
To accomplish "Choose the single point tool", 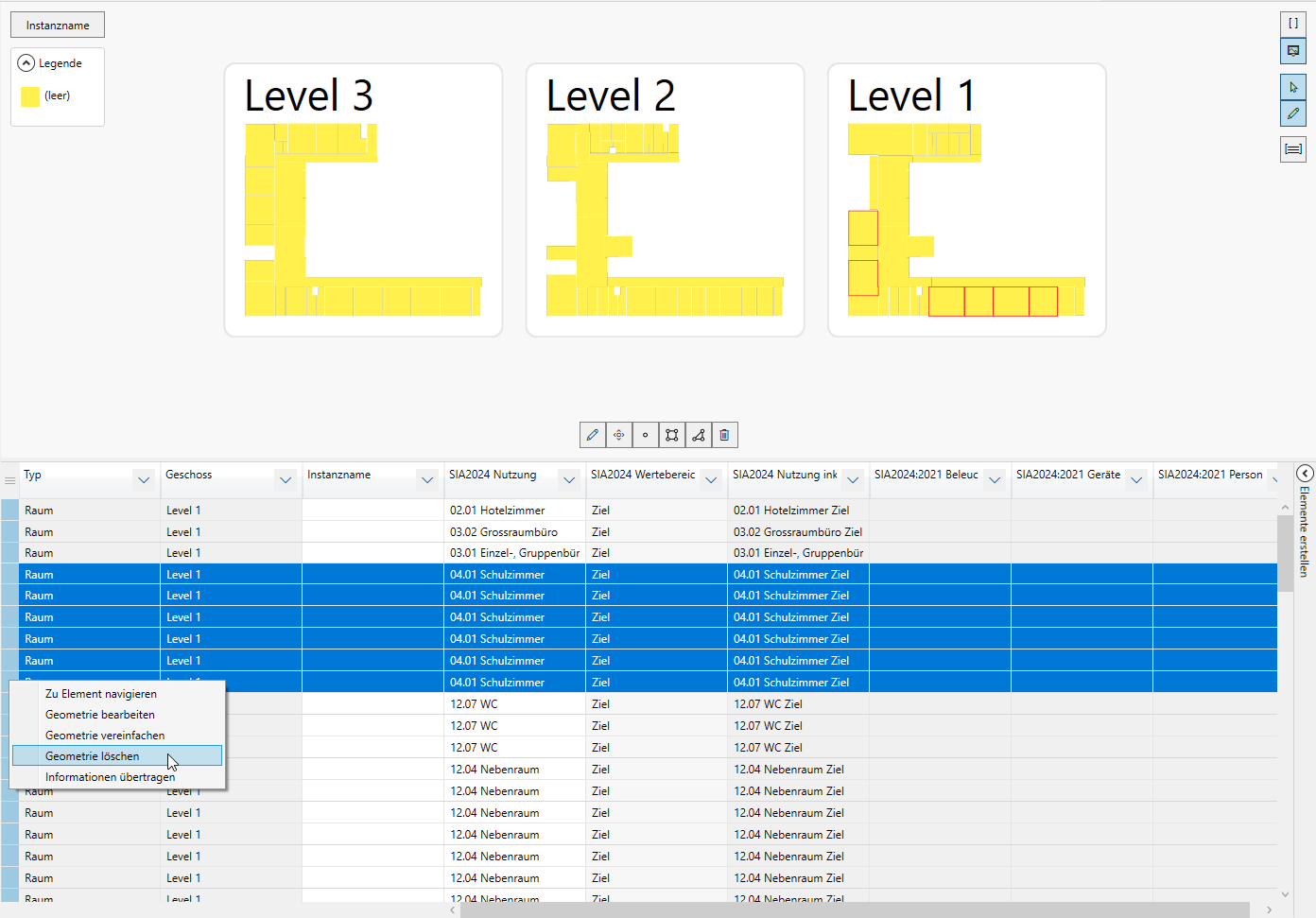I will click(x=646, y=435).
